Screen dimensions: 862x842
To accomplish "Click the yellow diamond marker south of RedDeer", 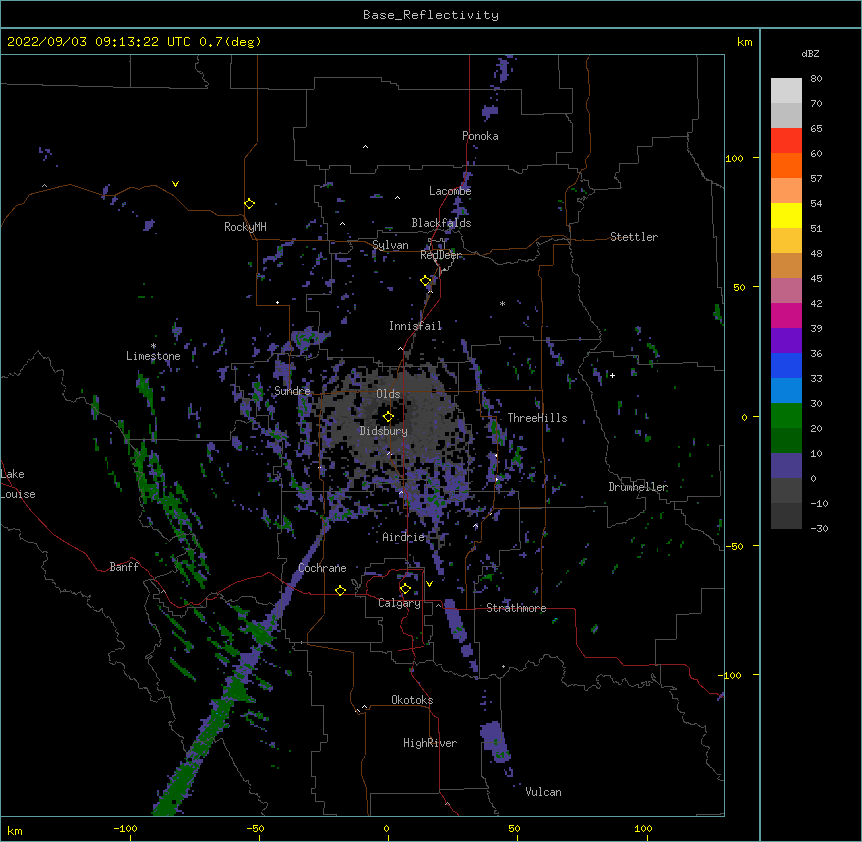I will point(426,281).
